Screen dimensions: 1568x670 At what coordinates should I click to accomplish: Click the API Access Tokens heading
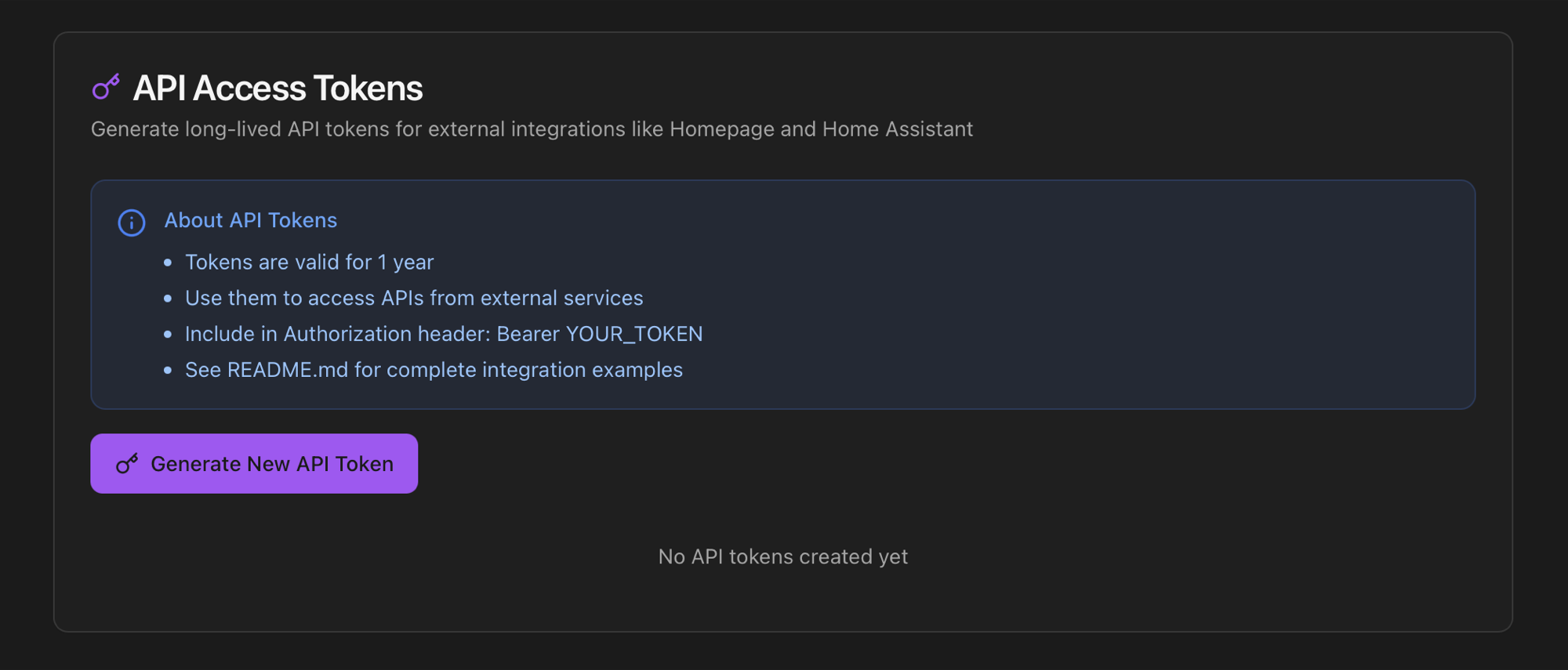(x=278, y=88)
